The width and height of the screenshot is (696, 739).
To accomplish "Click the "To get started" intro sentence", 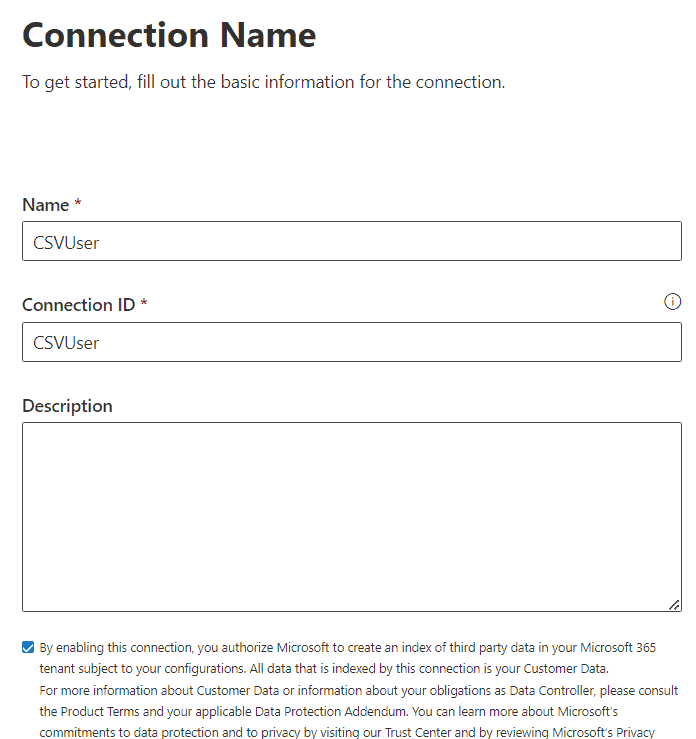I will tap(263, 82).
